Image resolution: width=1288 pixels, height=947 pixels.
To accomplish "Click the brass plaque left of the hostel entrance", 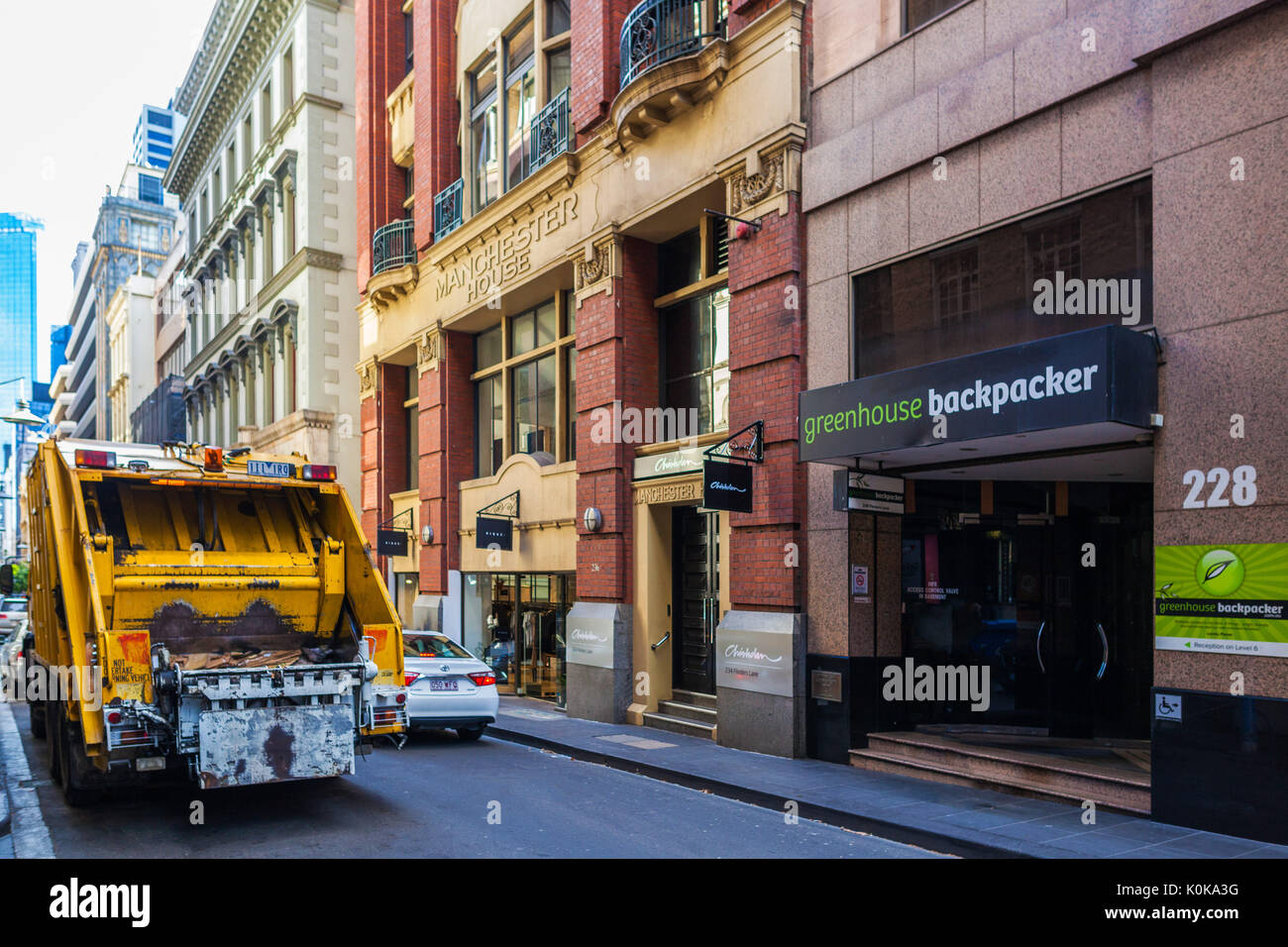I will pyautogui.click(x=825, y=685).
